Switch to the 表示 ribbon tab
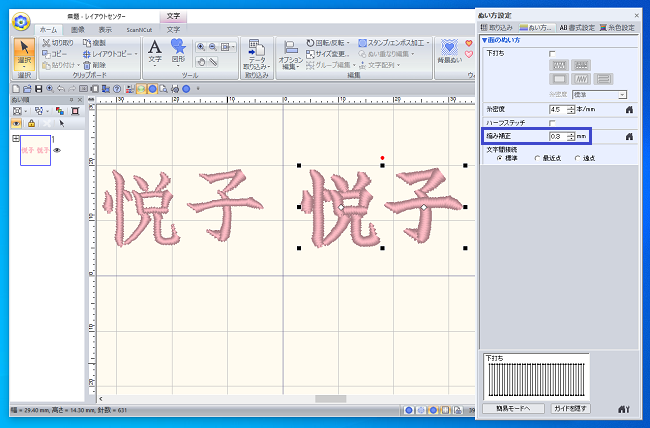 click(105, 30)
